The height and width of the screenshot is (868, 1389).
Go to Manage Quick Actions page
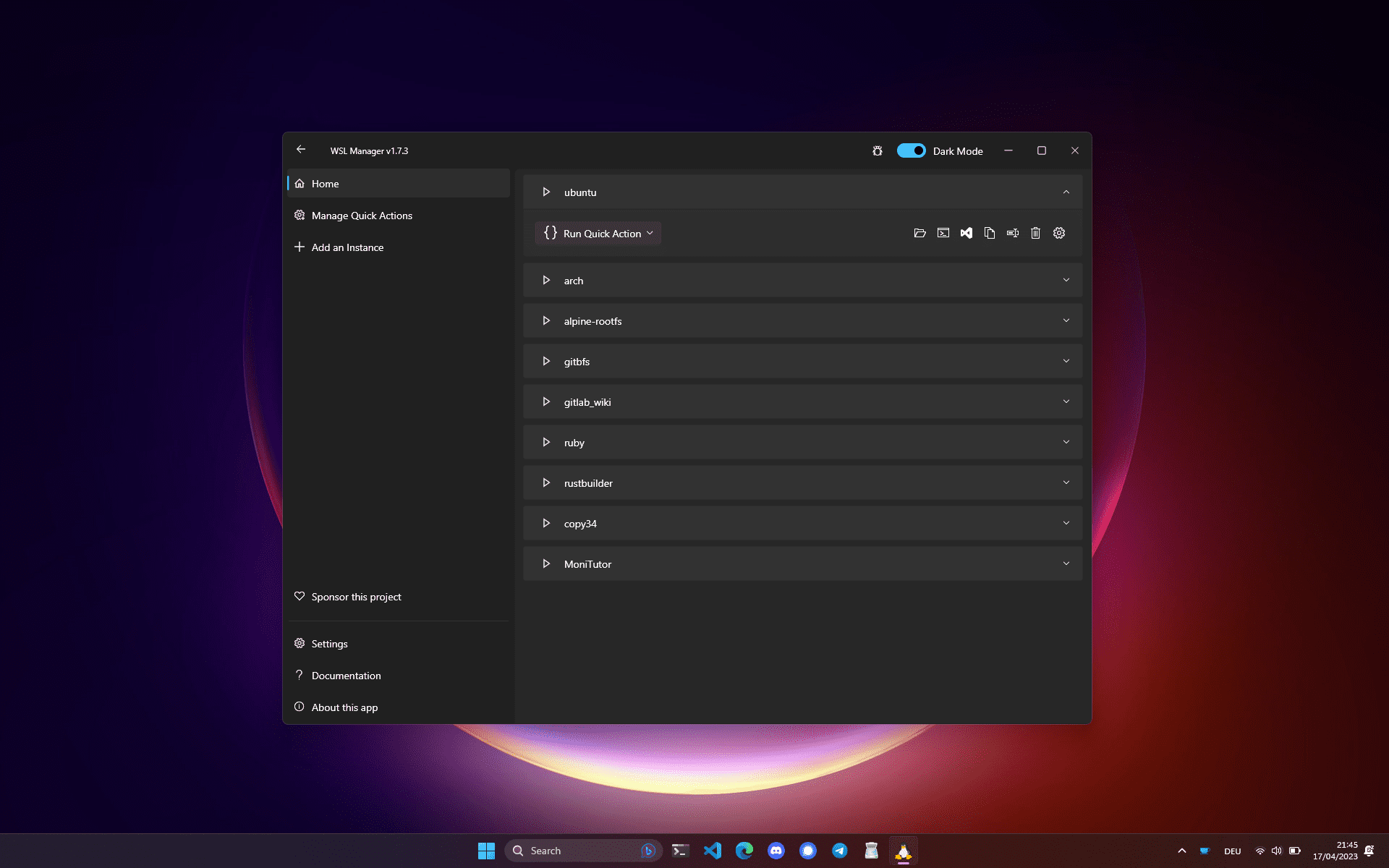pos(362,216)
